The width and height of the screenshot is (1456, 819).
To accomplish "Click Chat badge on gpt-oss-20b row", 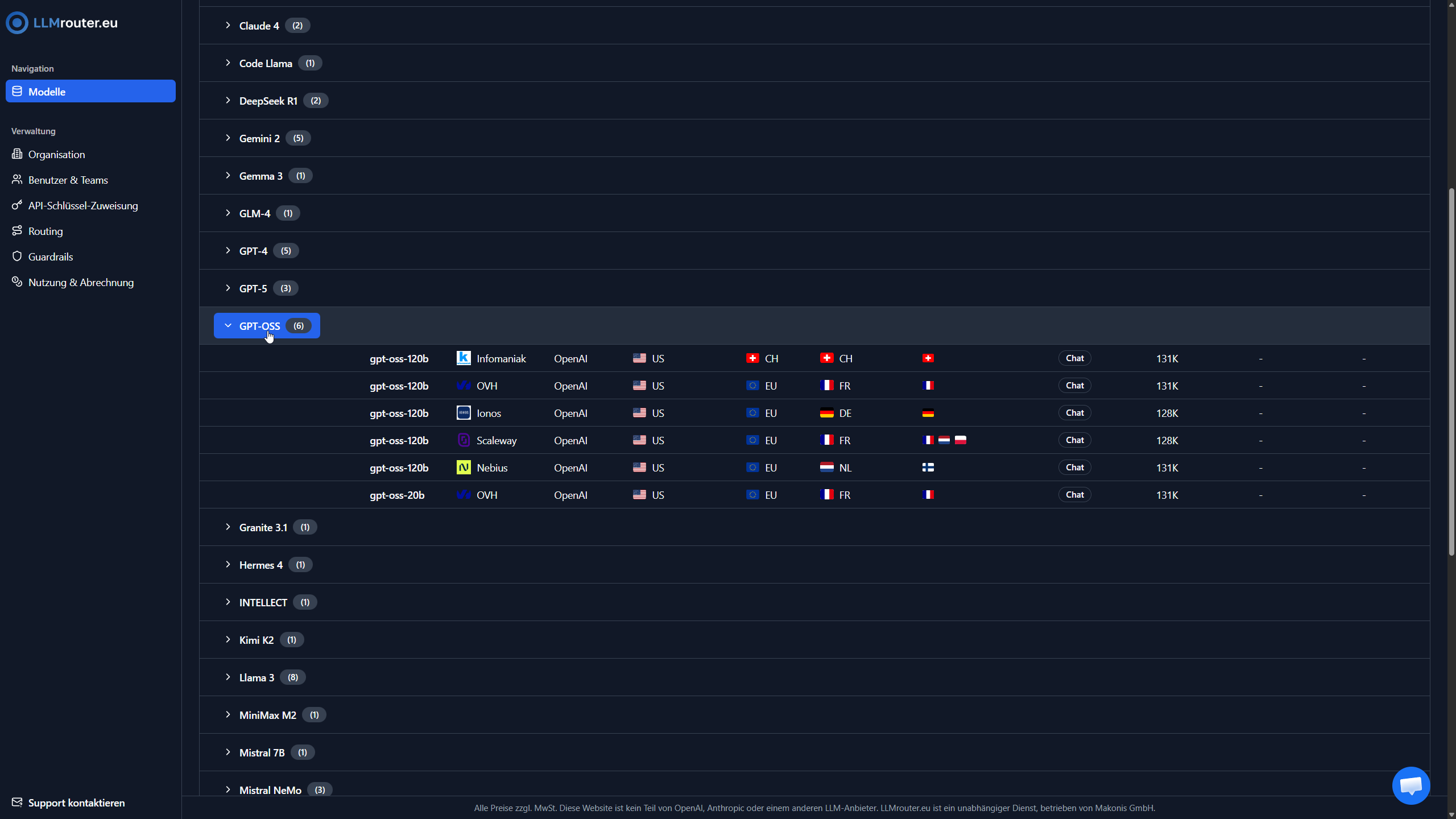I will click(x=1074, y=495).
